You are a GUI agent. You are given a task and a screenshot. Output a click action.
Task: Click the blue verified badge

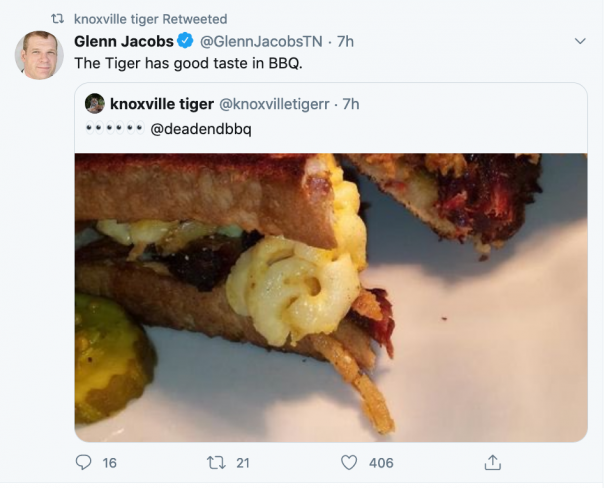tap(185, 41)
